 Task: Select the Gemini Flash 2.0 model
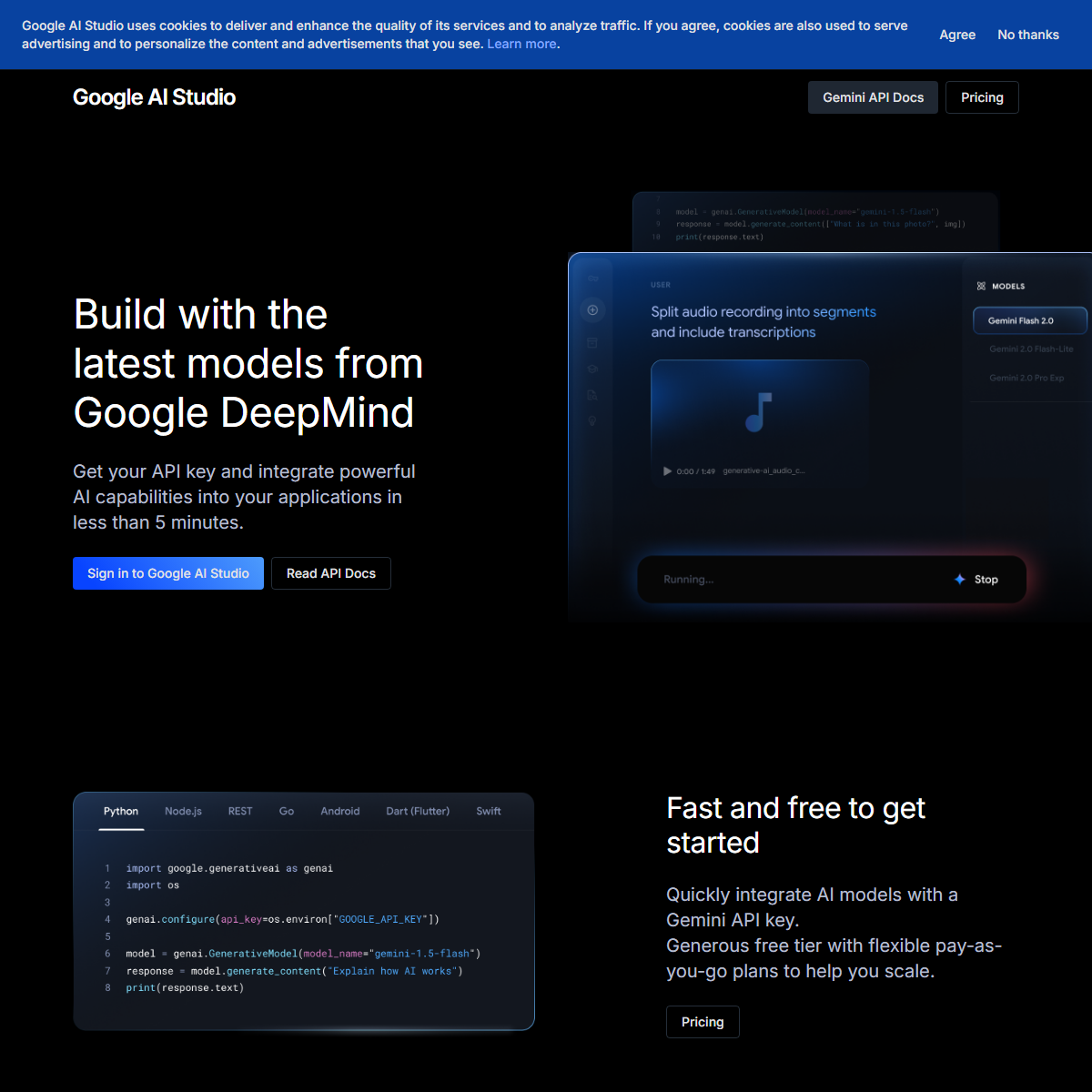1030,320
